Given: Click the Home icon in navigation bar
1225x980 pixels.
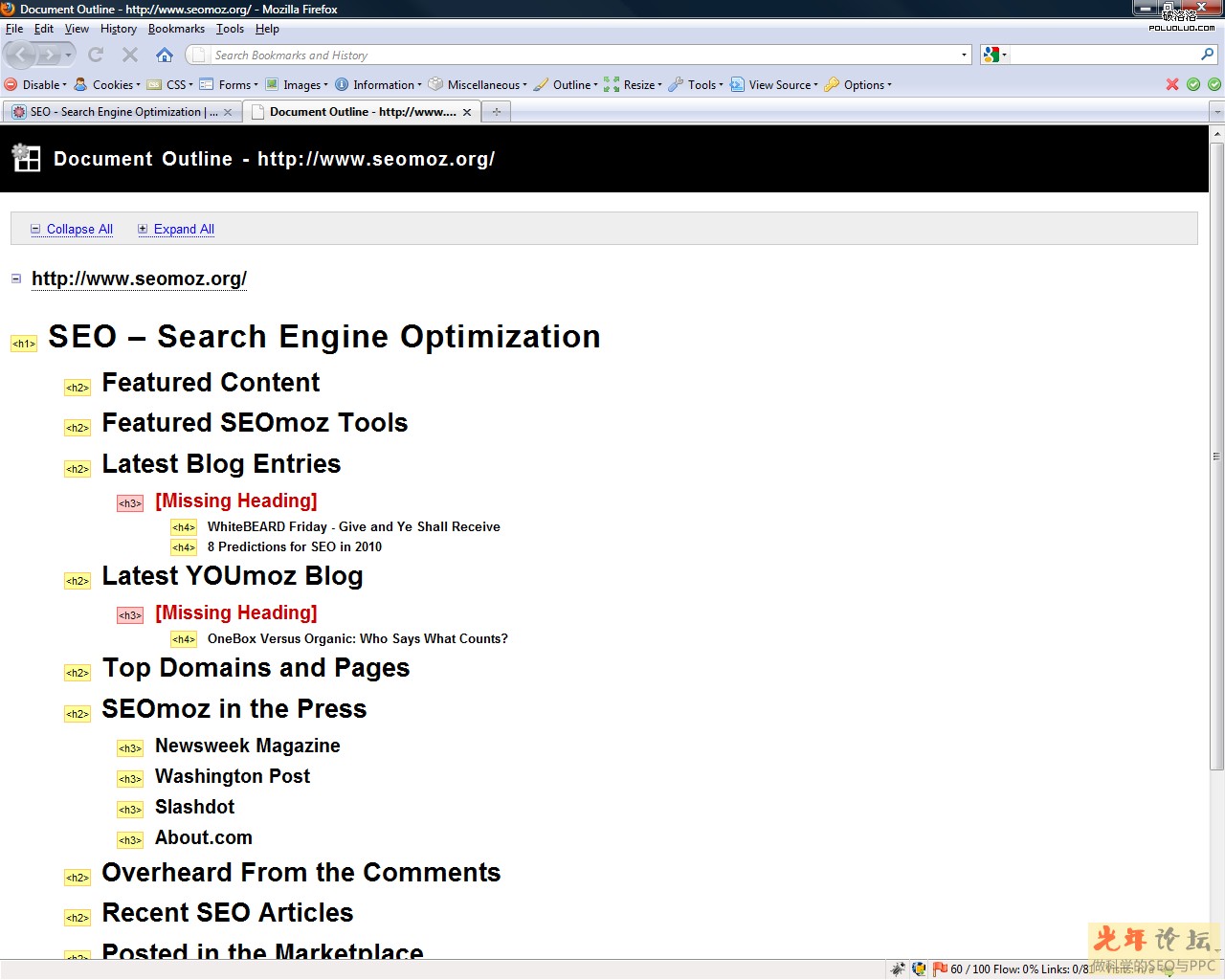Looking at the screenshot, I should pos(165,56).
